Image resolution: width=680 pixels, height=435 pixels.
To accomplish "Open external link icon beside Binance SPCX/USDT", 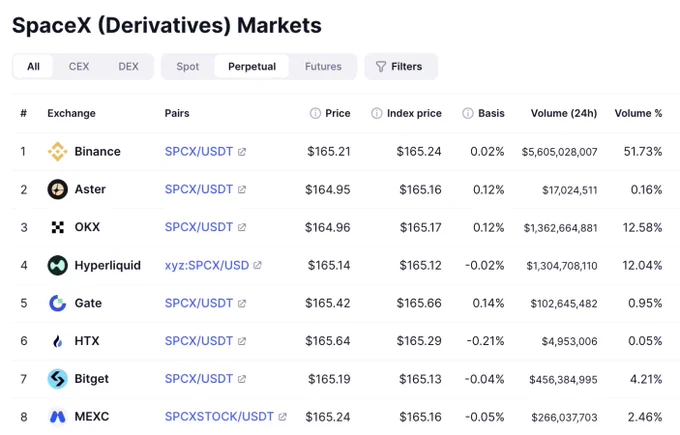I will click(242, 152).
